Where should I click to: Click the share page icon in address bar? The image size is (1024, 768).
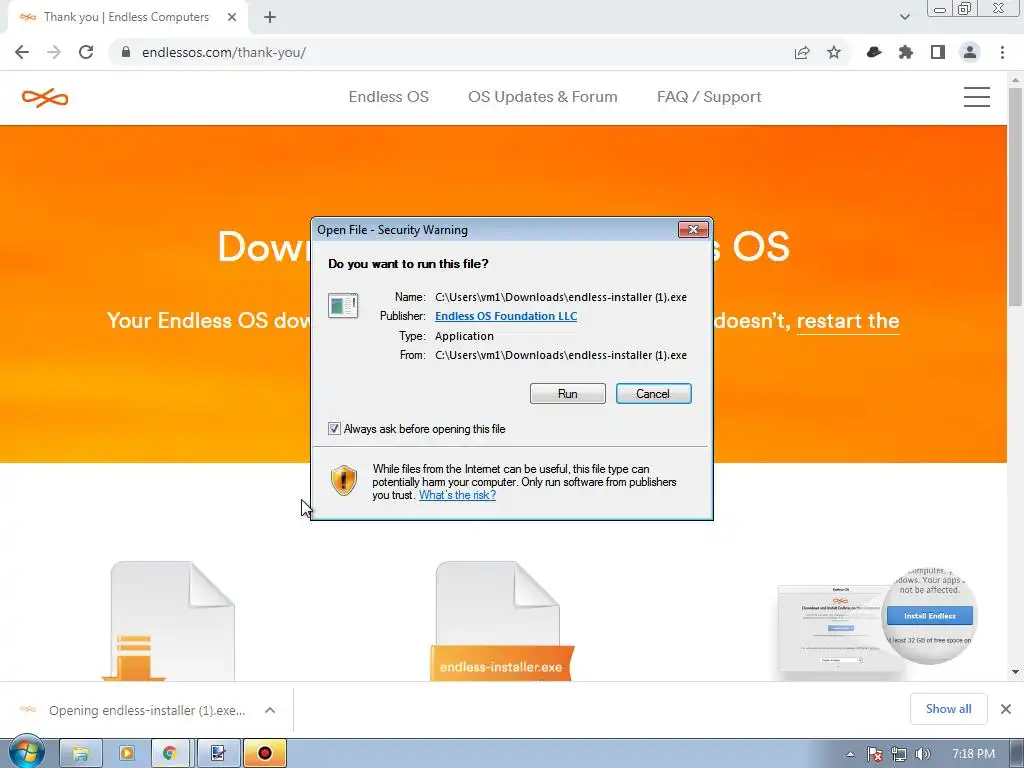point(802,52)
